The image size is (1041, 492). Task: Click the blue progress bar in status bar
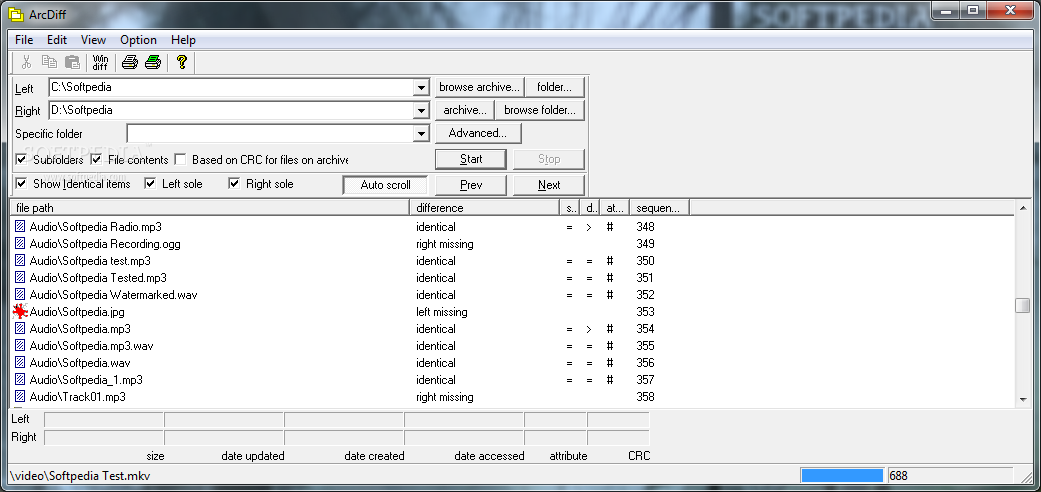click(x=842, y=475)
